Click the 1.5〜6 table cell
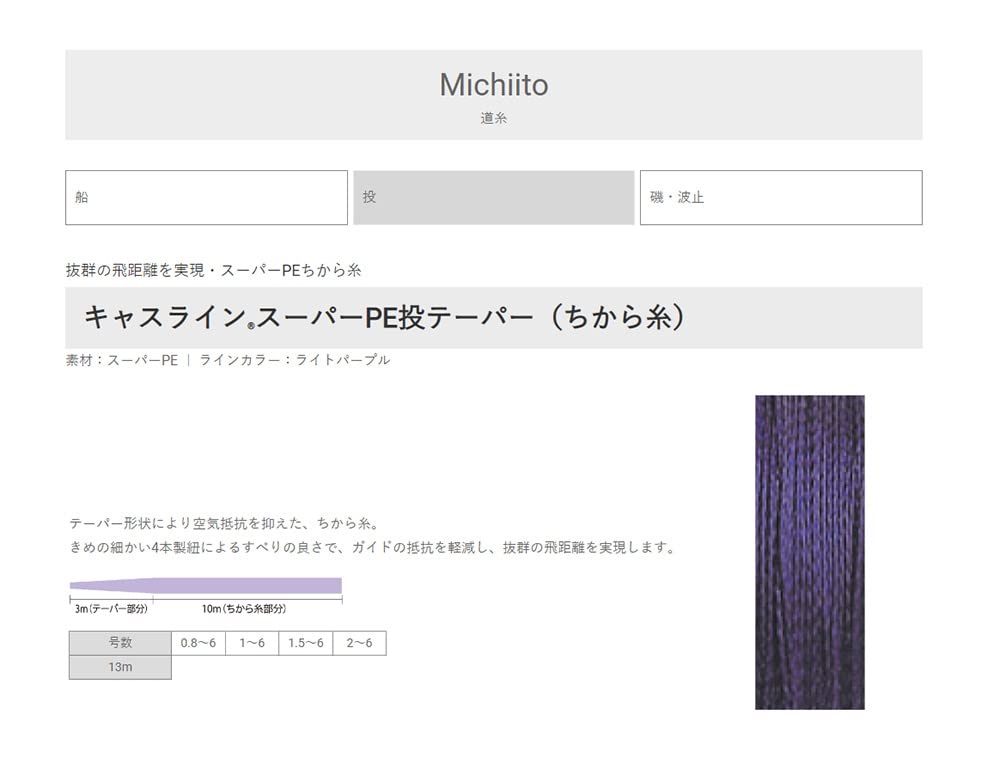The width and height of the screenshot is (1000, 782). tap(305, 643)
